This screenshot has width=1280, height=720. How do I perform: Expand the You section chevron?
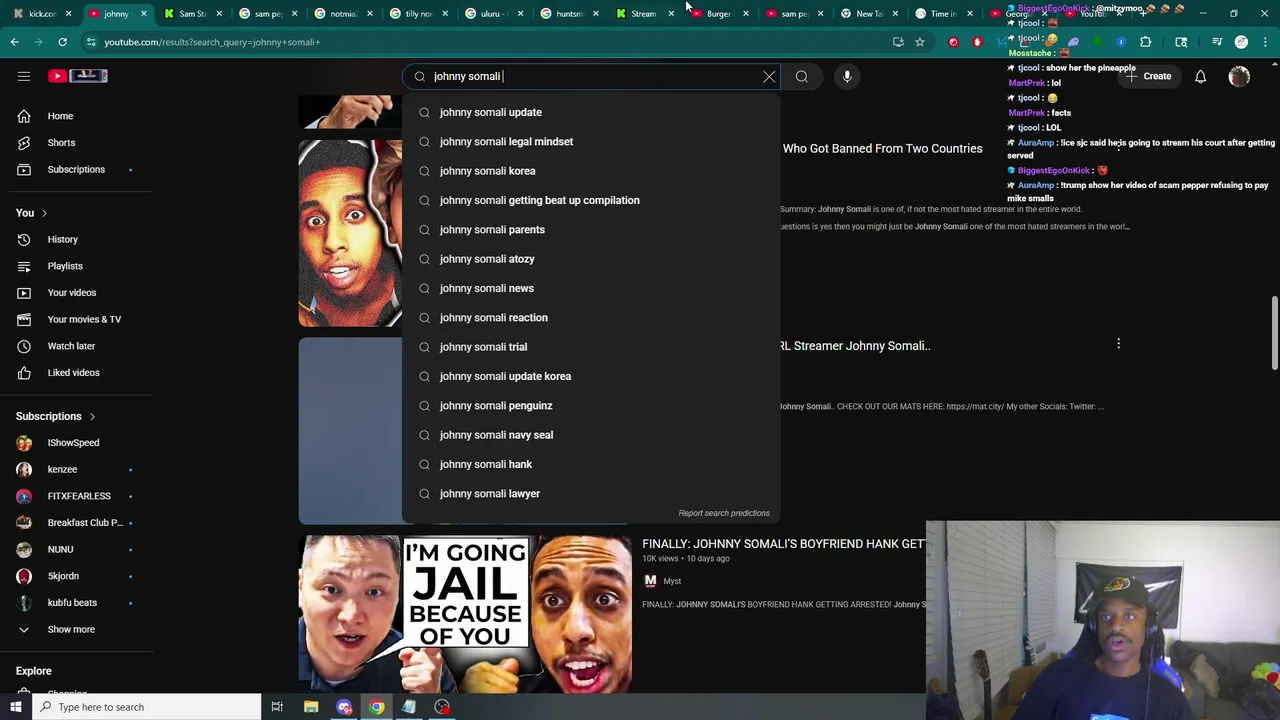pyautogui.click(x=44, y=213)
